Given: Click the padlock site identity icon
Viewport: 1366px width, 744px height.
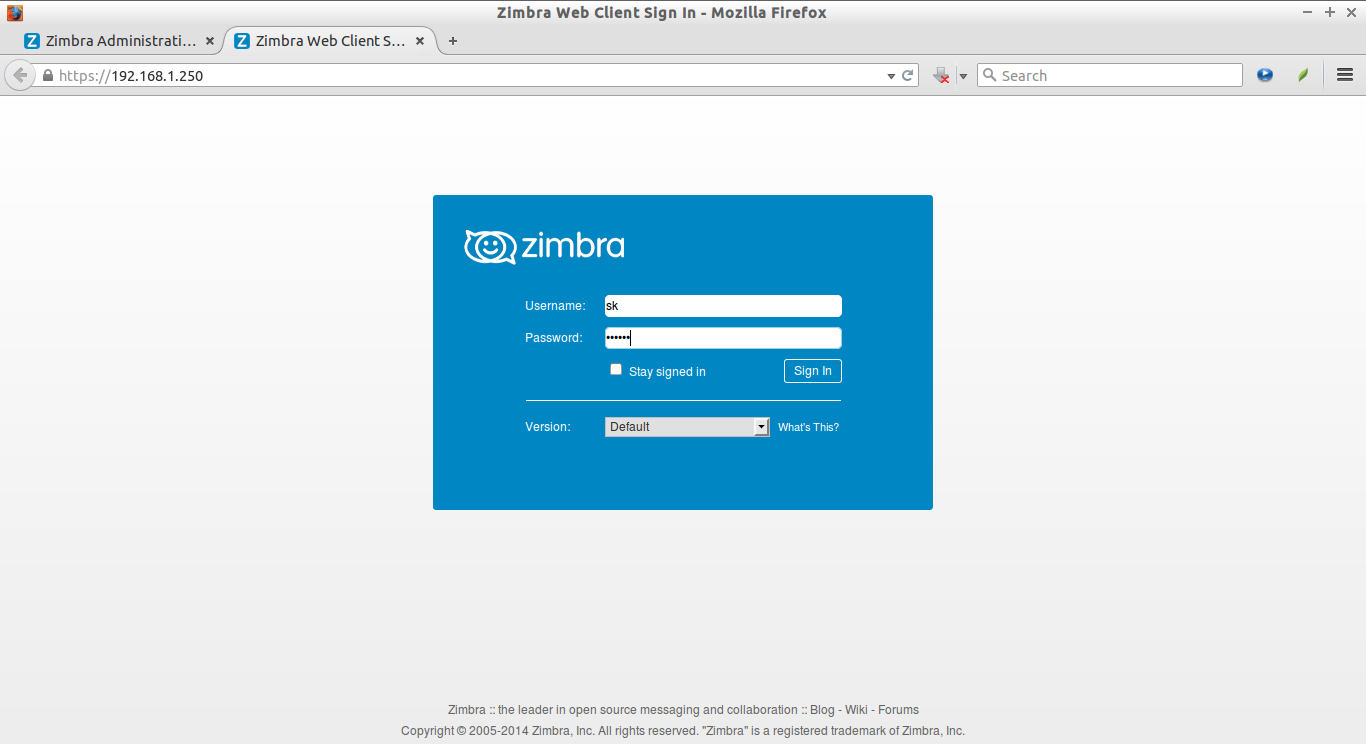Looking at the screenshot, I should [47, 75].
